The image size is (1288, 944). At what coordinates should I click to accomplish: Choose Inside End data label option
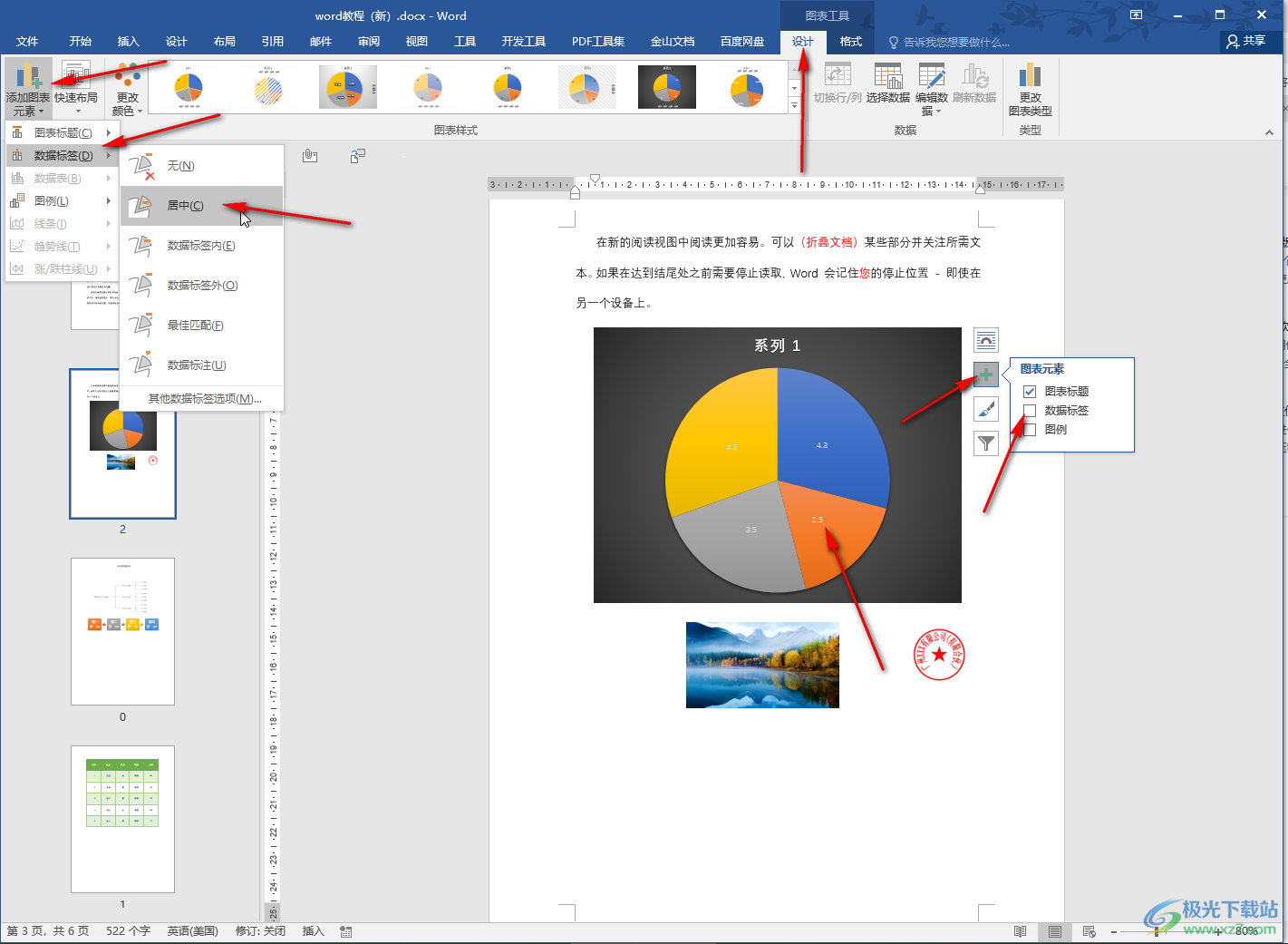[202, 246]
